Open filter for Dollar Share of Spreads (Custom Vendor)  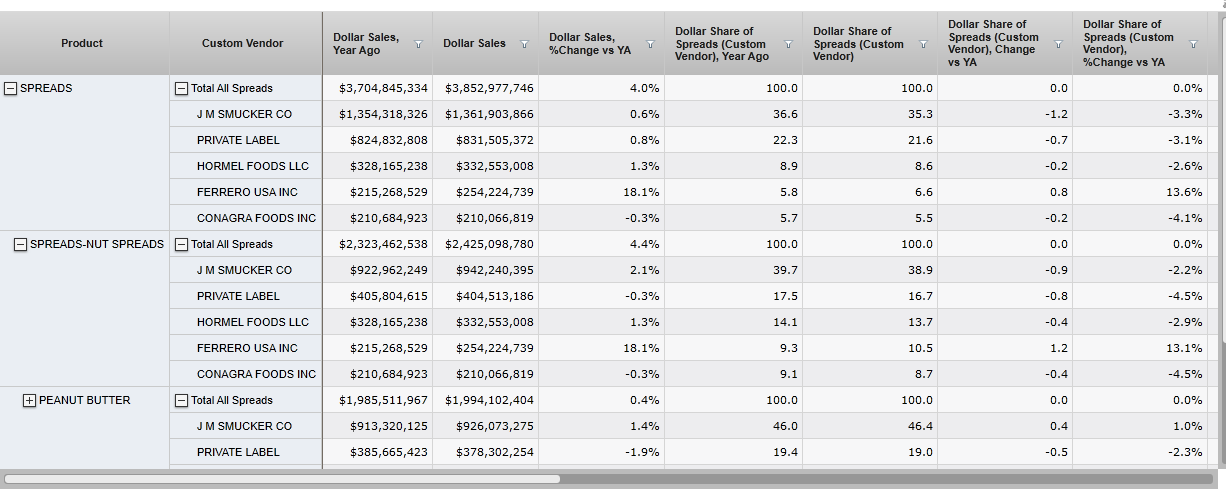point(923,44)
